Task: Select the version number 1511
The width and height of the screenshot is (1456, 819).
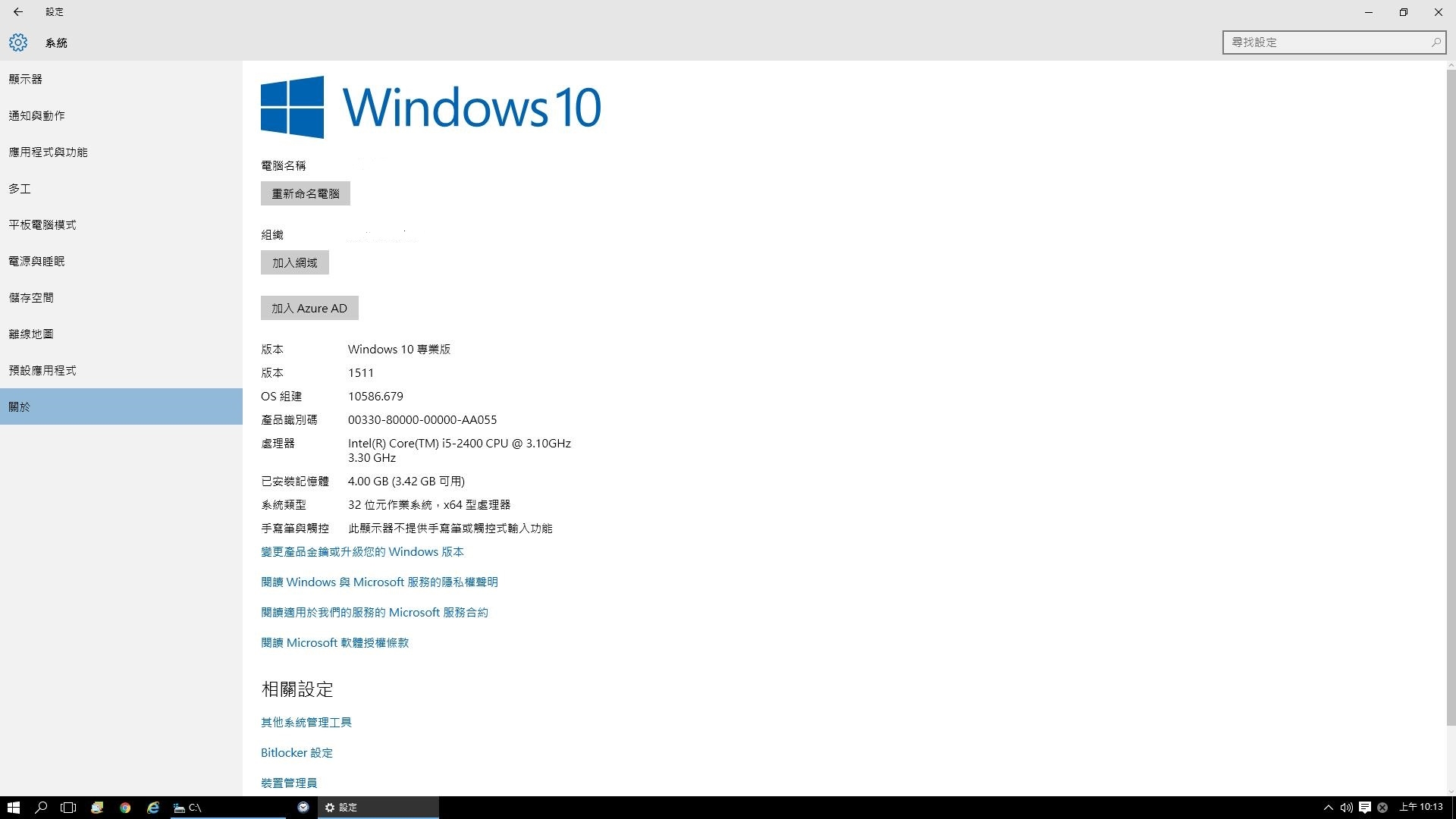Action: (x=361, y=372)
